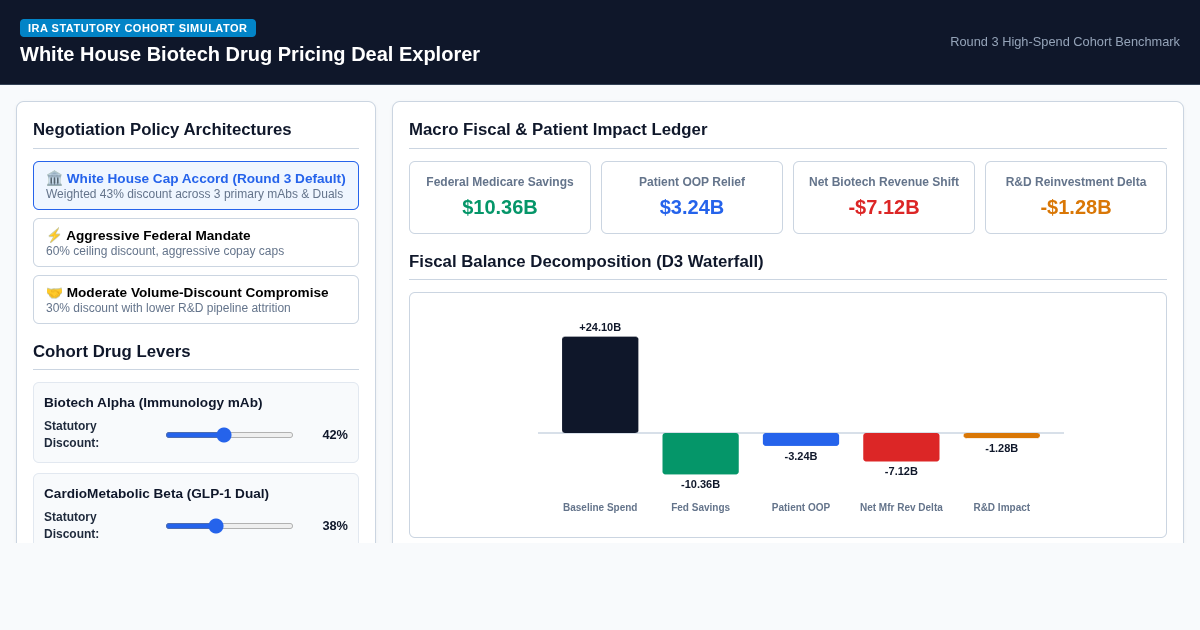Click the 38% CardioMetabolic Beta discount value
This screenshot has width=1200, height=630.
click(x=335, y=526)
